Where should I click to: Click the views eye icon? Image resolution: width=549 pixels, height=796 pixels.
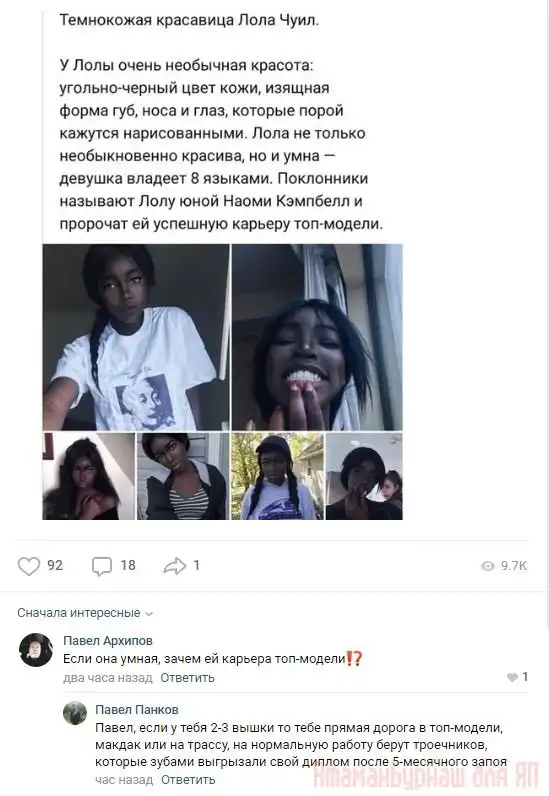(488, 566)
